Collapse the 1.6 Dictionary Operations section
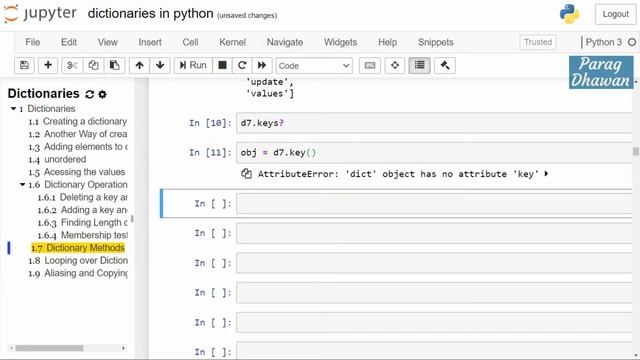The width and height of the screenshot is (640, 360). pyautogui.click(x=22, y=184)
